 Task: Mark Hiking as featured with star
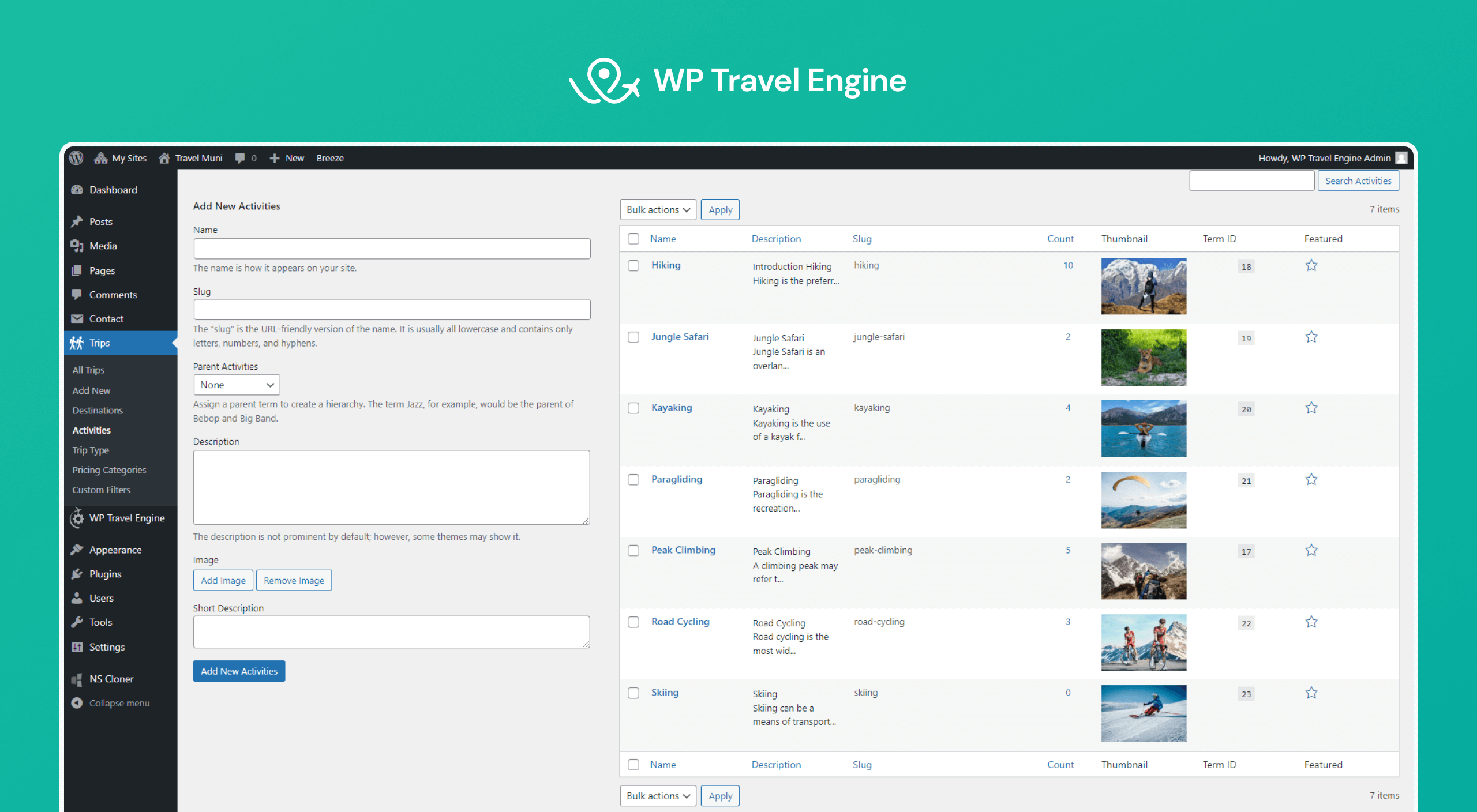point(1311,265)
